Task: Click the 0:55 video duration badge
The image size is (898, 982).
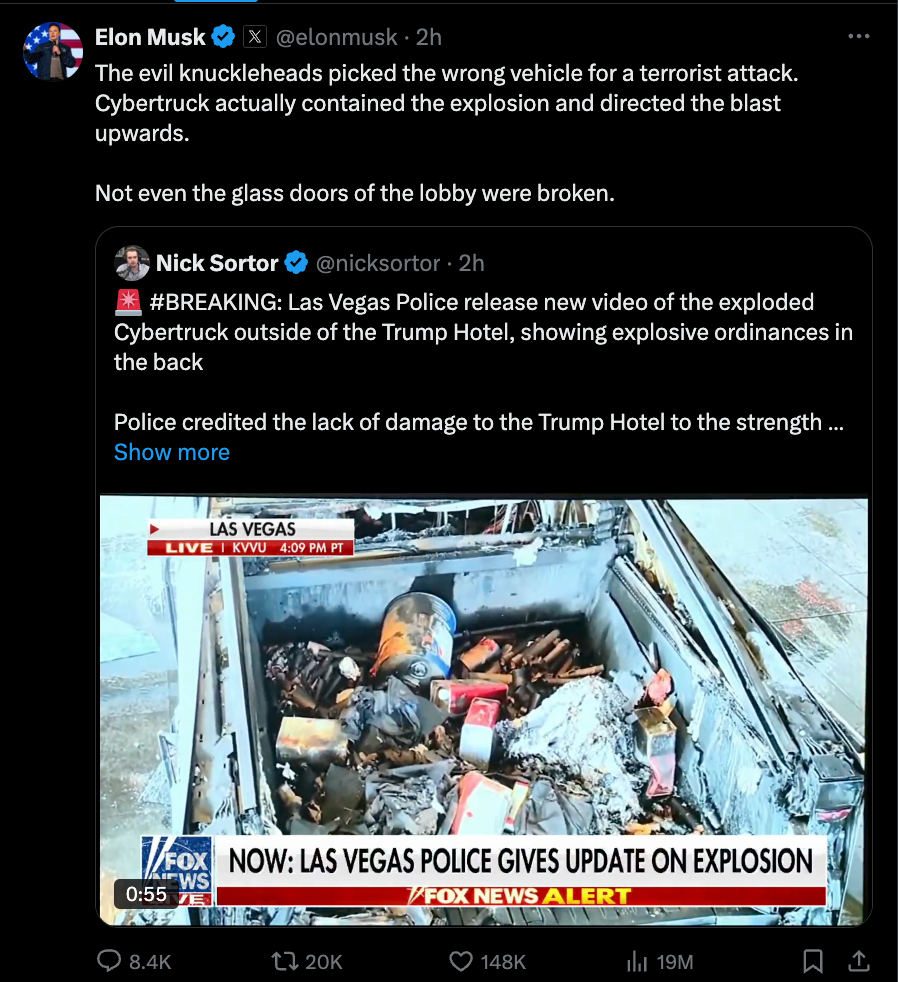Action: pyautogui.click(x=146, y=894)
